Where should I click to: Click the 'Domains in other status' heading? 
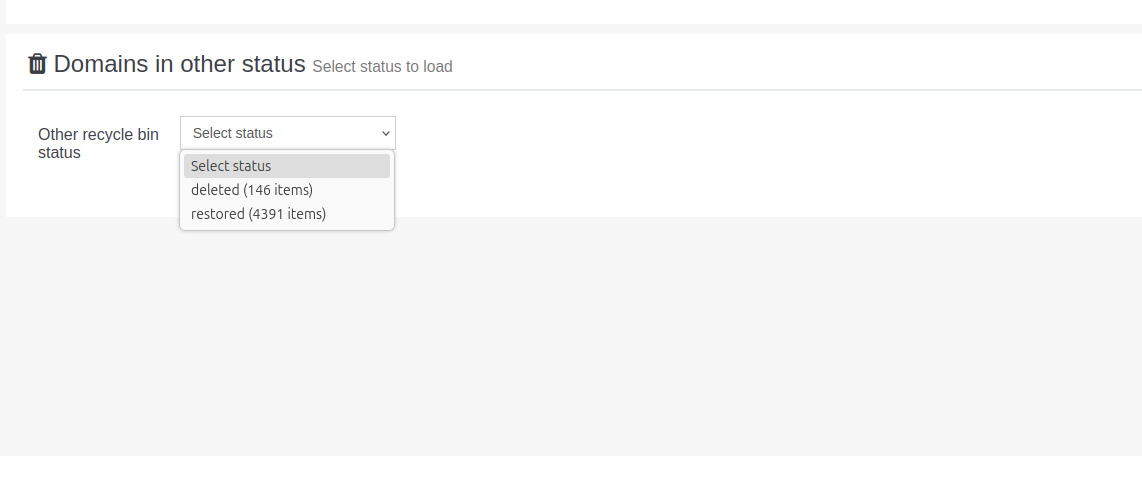pyautogui.click(x=179, y=65)
